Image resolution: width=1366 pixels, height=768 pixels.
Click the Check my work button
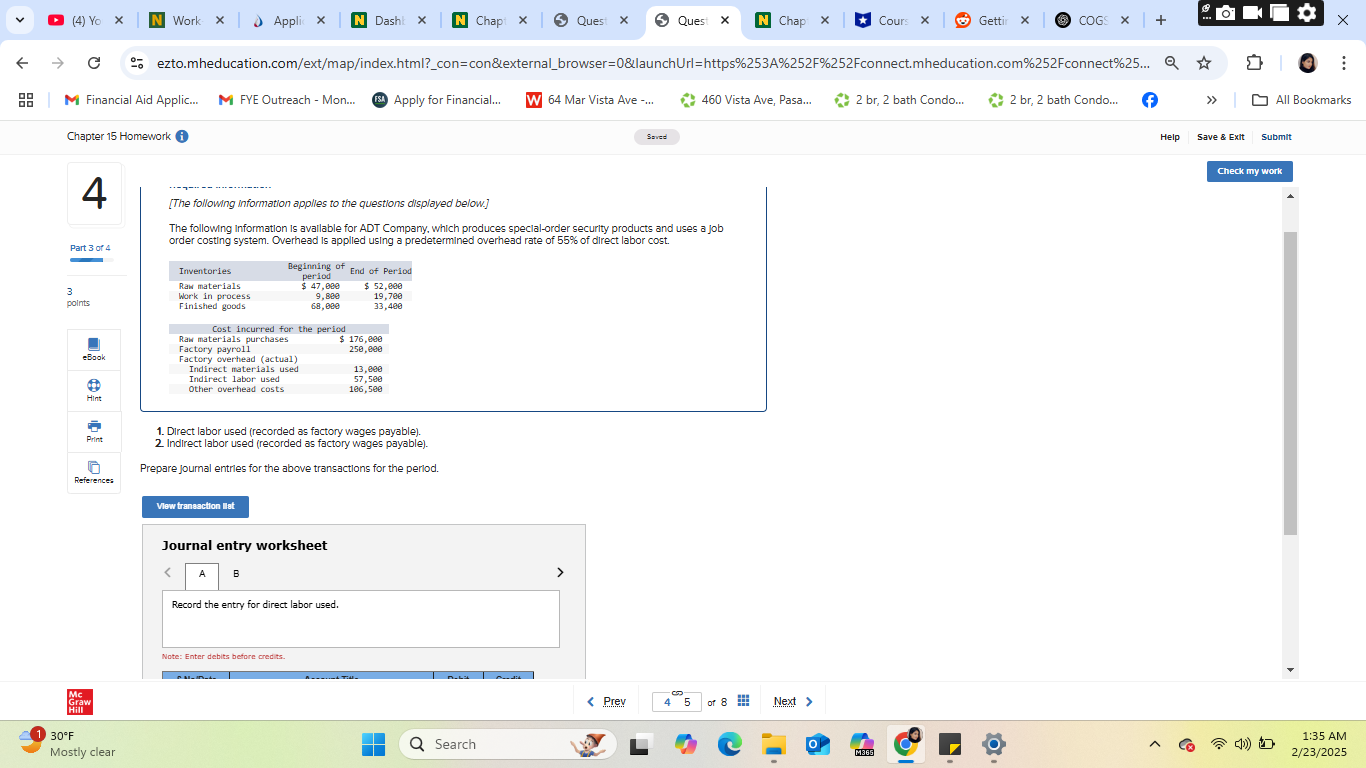[x=1249, y=171]
